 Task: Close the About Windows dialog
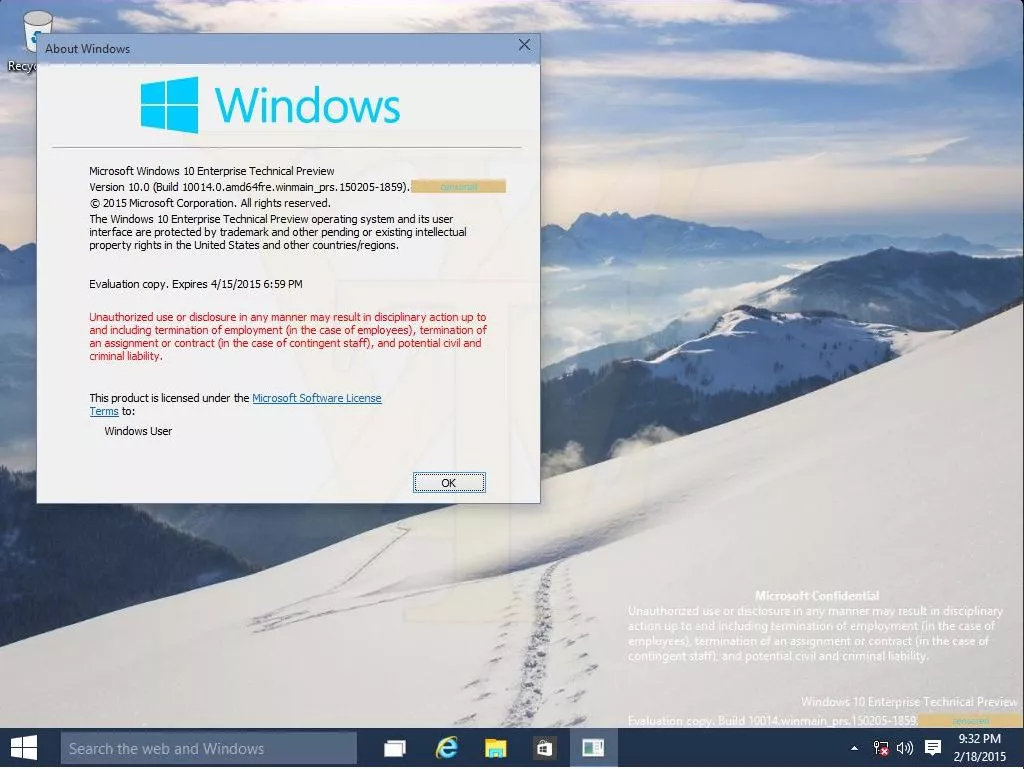pos(524,45)
